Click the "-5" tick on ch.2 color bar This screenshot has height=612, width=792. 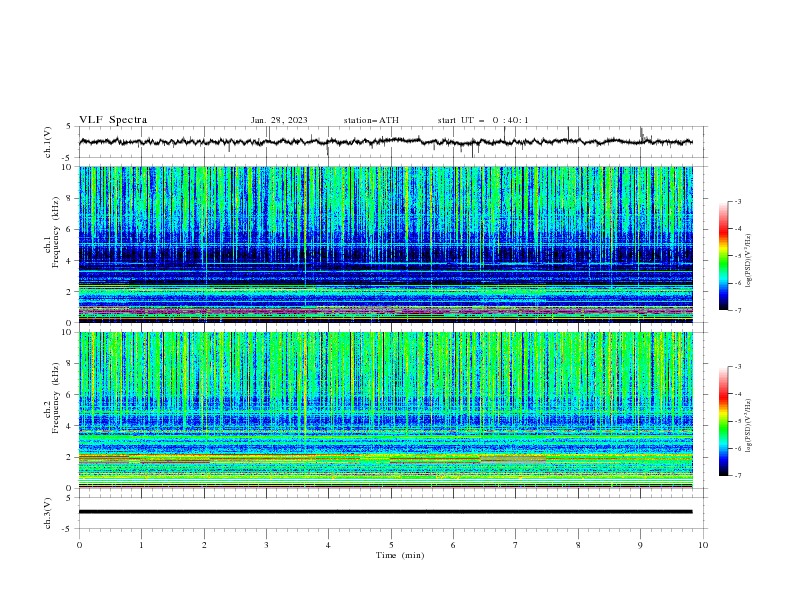point(737,421)
